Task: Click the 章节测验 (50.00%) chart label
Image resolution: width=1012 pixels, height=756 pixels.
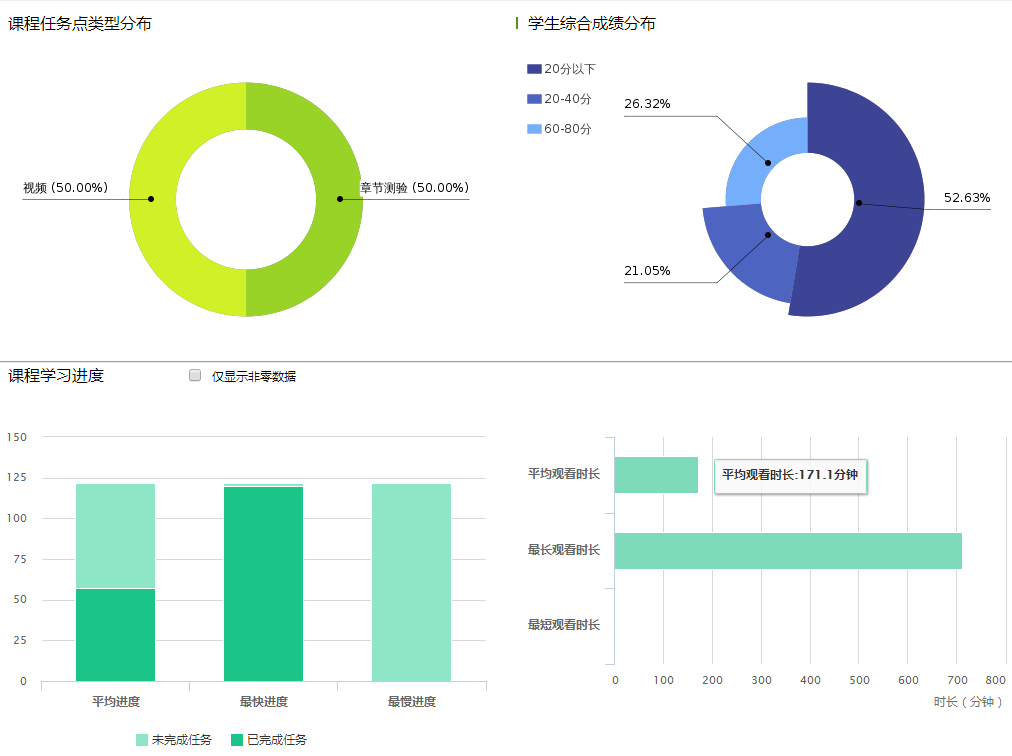Action: (415, 188)
